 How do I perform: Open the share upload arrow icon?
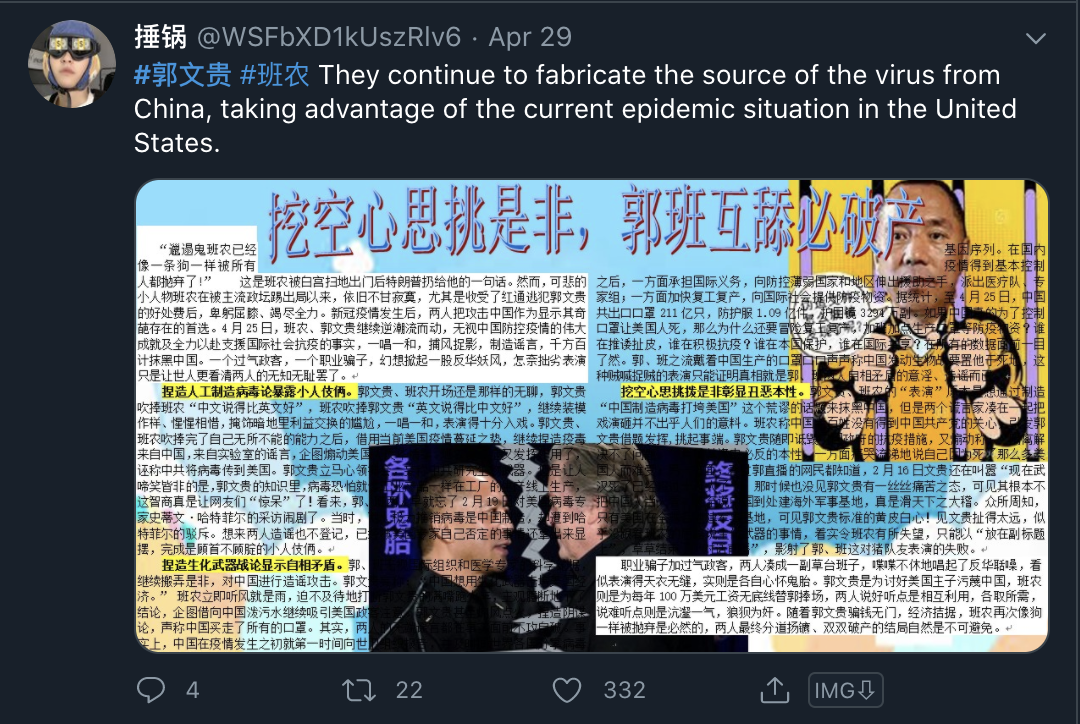[x=775, y=690]
